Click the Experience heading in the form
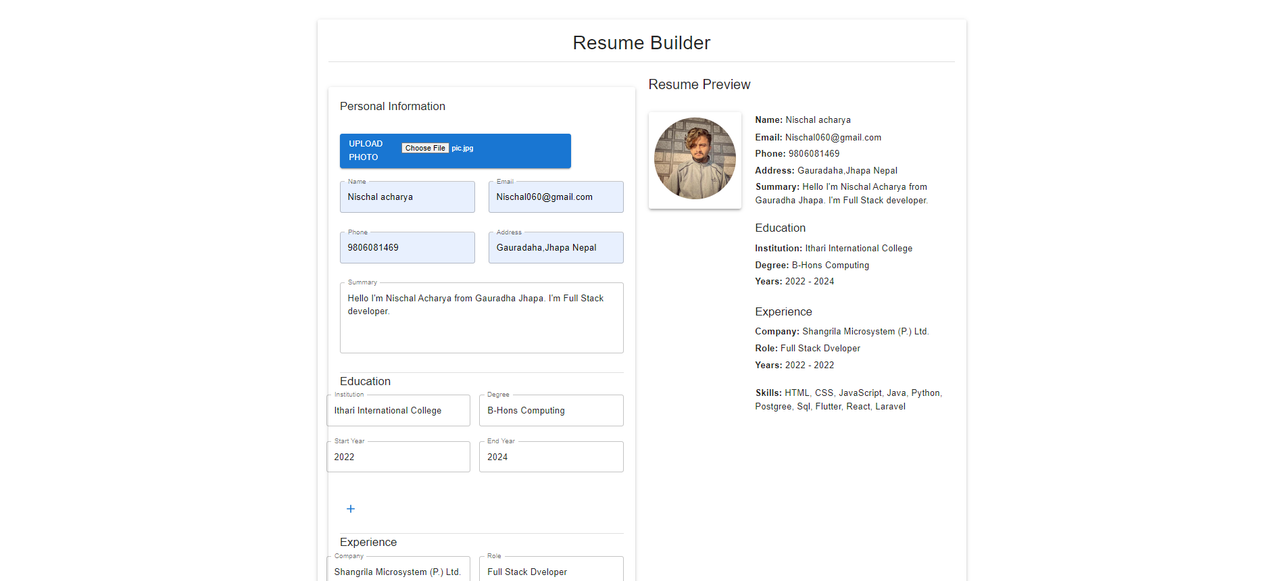1280x581 pixels. point(368,542)
